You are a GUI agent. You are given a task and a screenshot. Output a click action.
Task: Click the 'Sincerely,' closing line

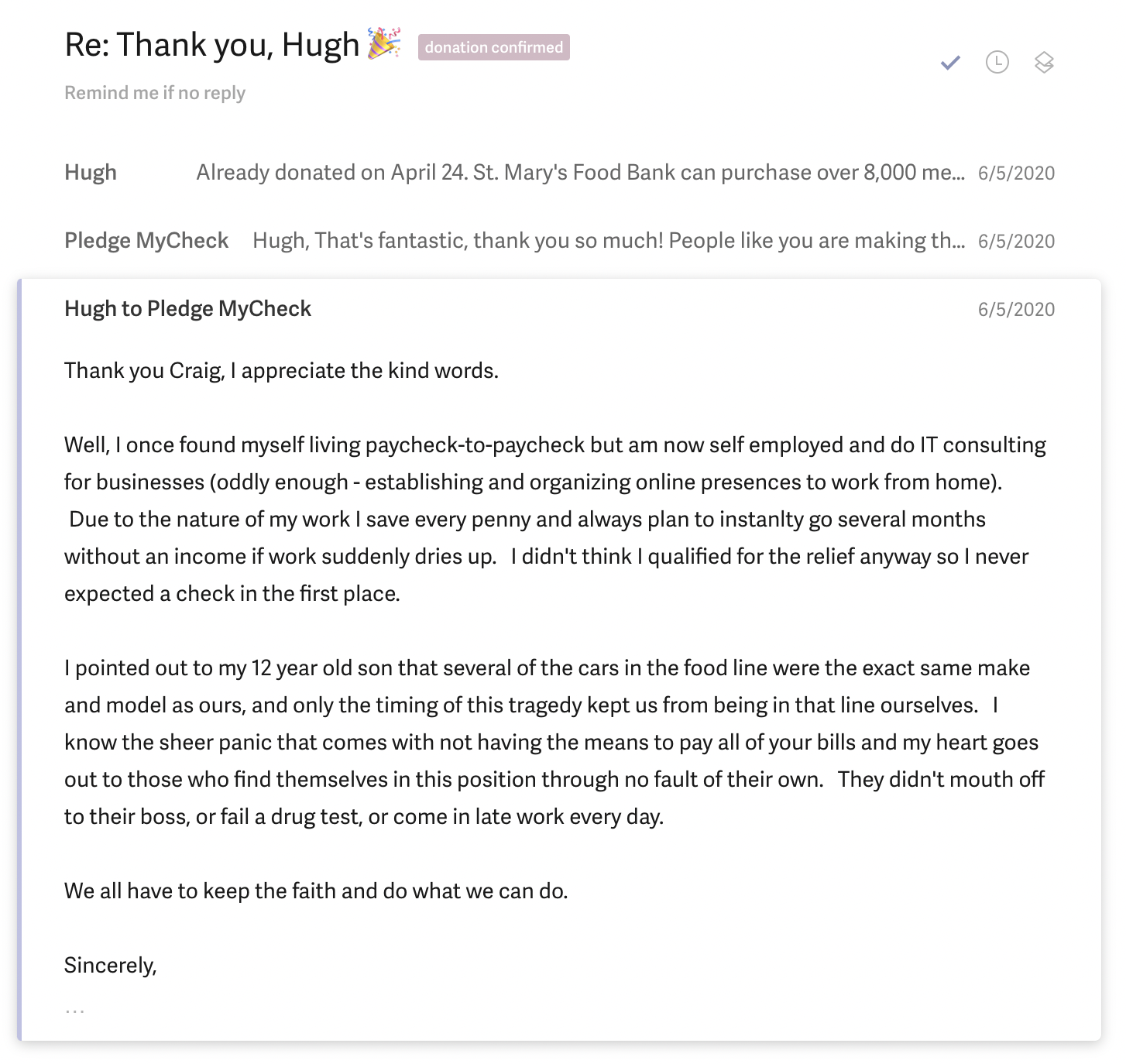pos(111,965)
